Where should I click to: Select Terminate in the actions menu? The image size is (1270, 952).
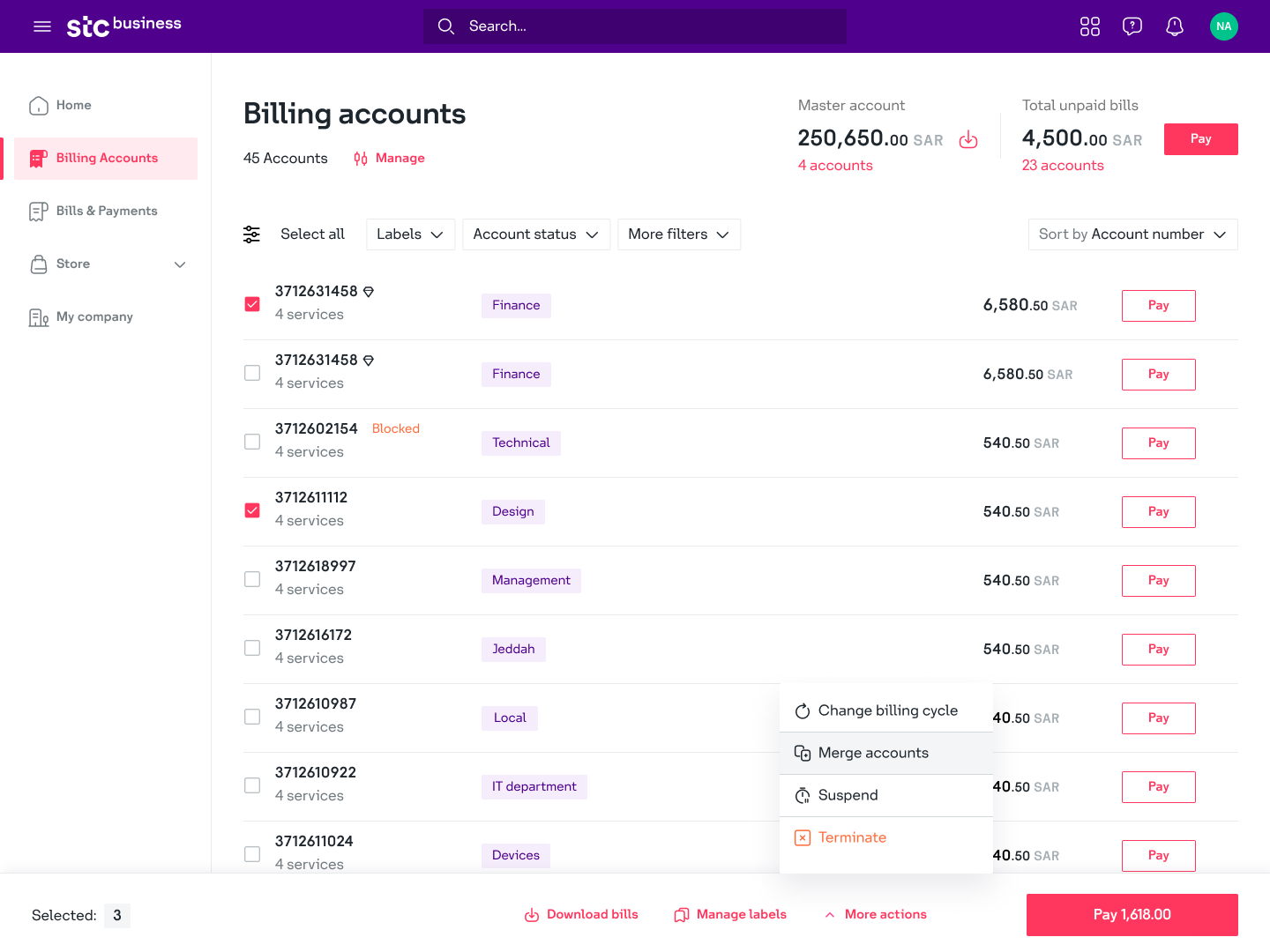(x=852, y=837)
